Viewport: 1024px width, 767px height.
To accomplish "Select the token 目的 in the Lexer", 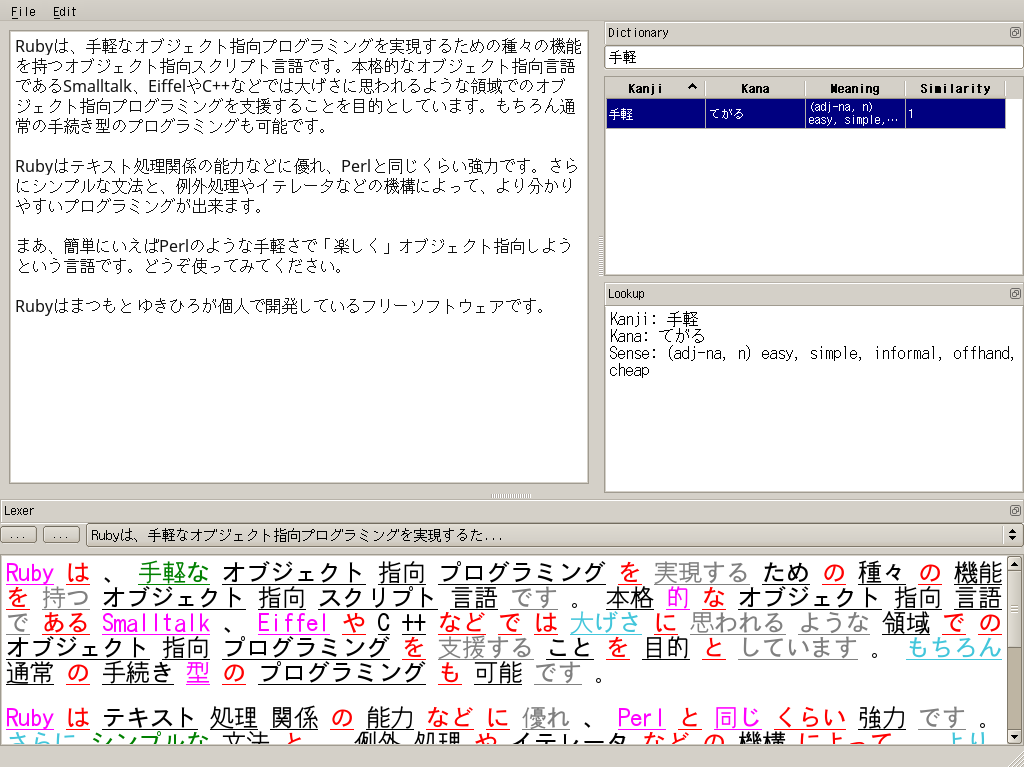I will coord(665,647).
